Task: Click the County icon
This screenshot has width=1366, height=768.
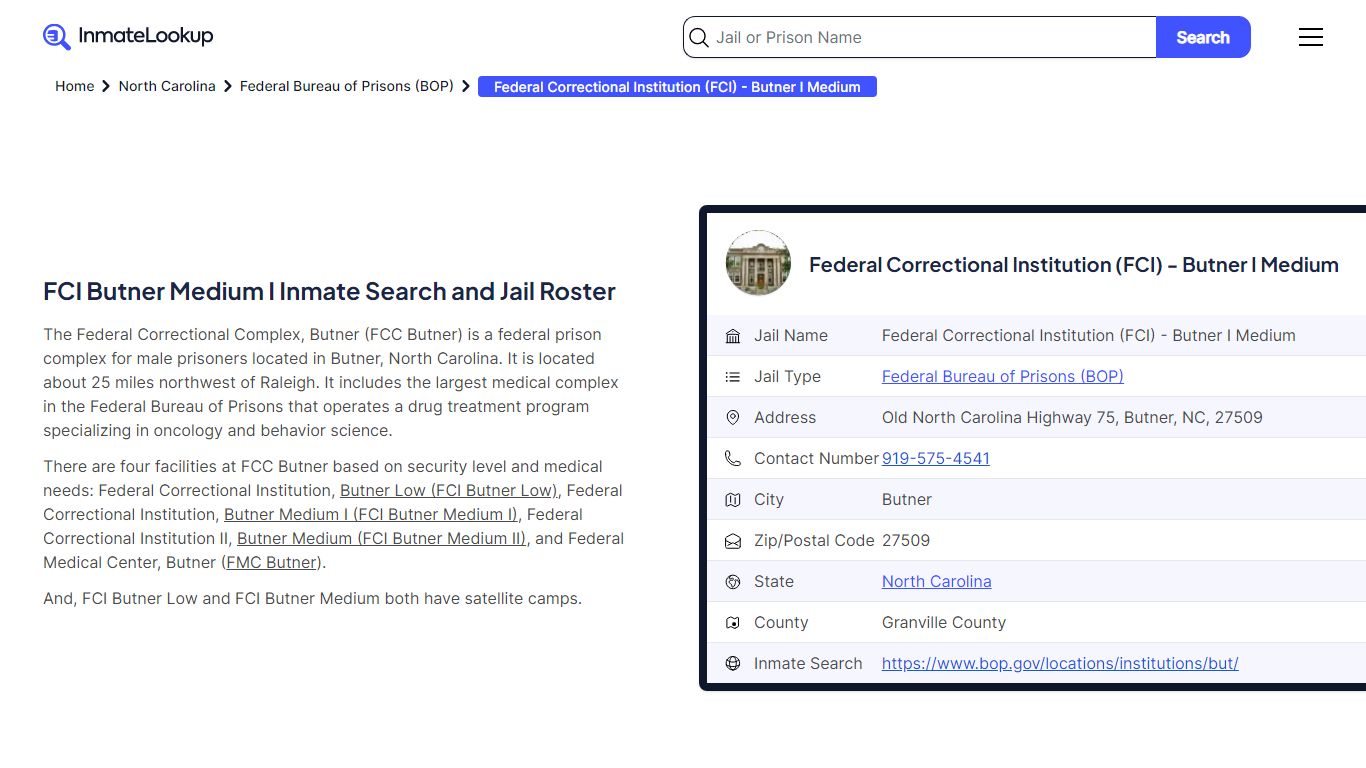Action: (x=733, y=623)
